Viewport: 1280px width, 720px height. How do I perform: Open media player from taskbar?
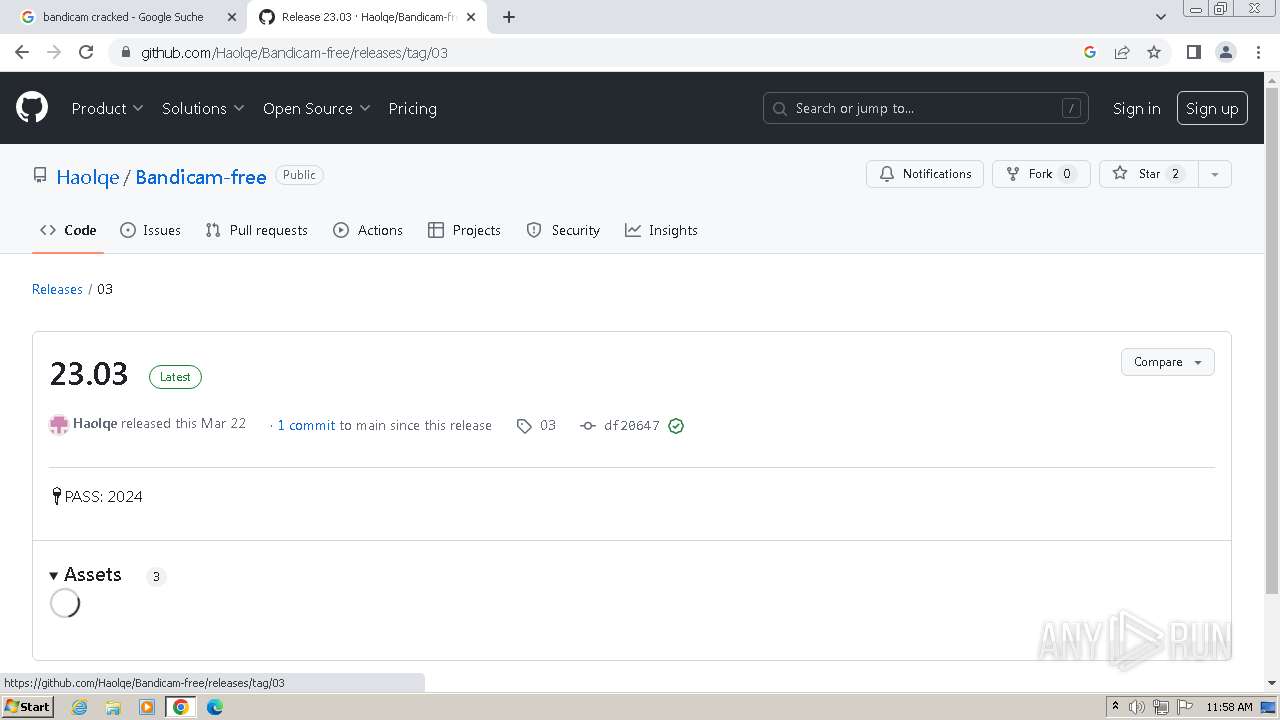pyautogui.click(x=147, y=707)
